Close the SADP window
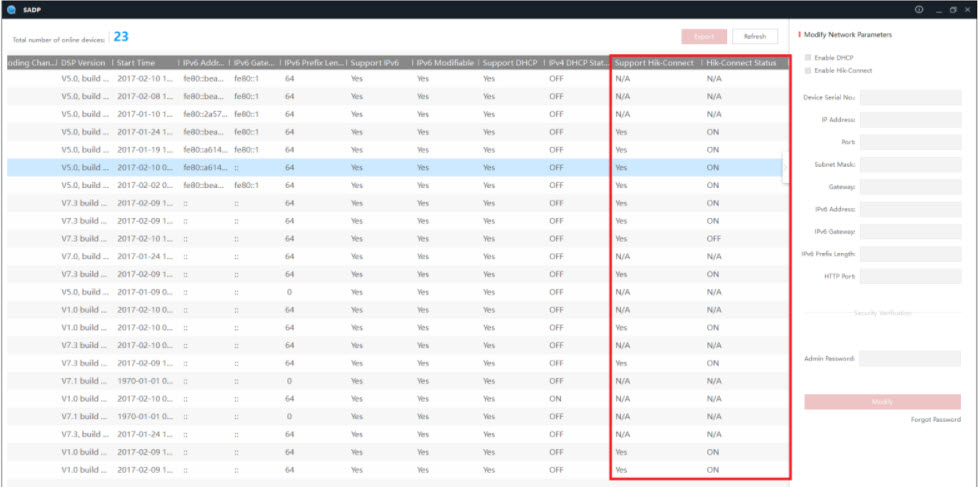The height and width of the screenshot is (487, 978). pyautogui.click(x=967, y=9)
